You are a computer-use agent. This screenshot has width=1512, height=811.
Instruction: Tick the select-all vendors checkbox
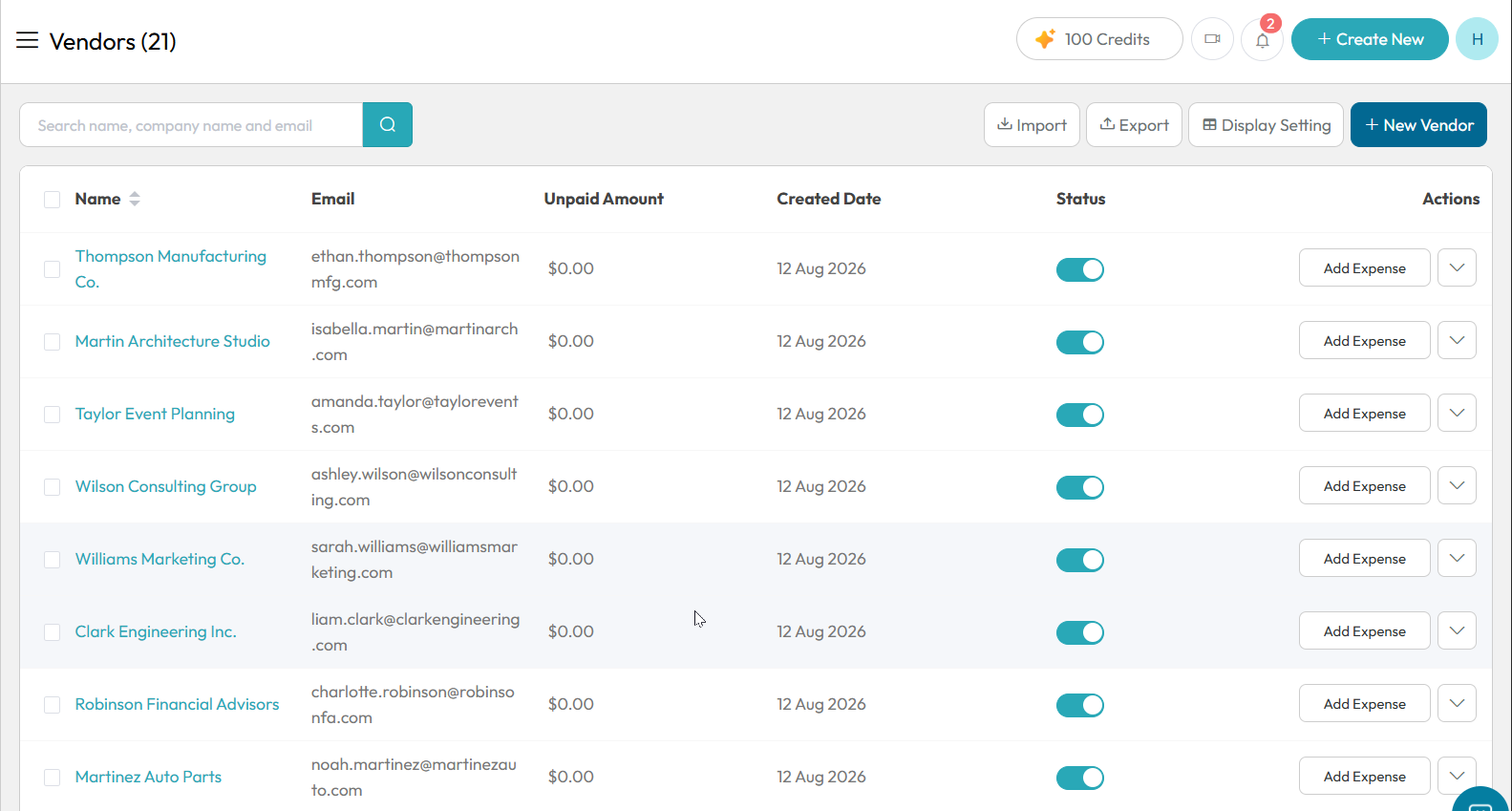(53, 199)
